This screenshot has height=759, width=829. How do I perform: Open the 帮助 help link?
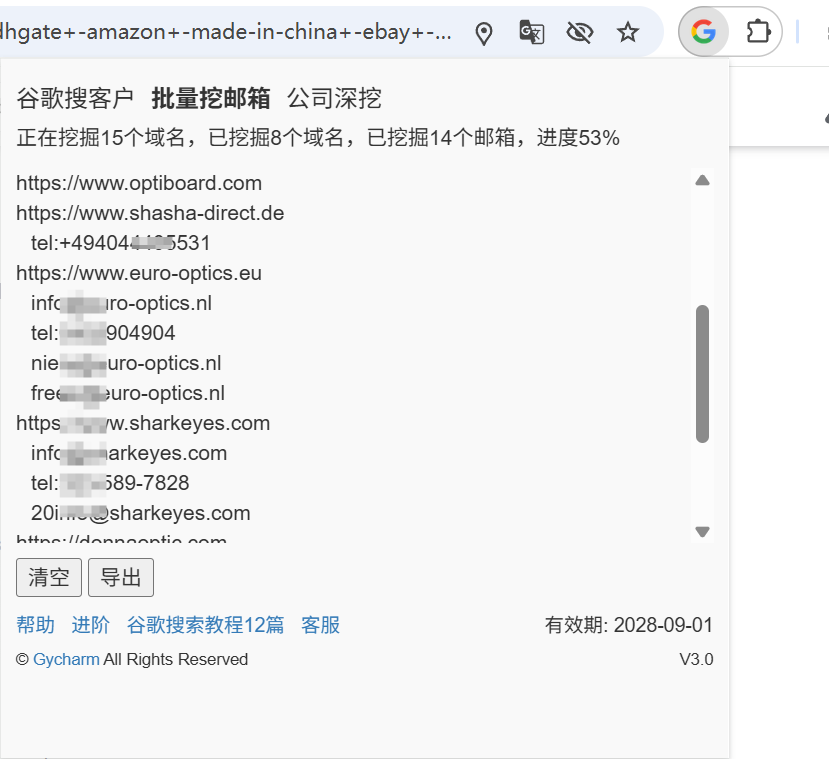tap(35, 625)
